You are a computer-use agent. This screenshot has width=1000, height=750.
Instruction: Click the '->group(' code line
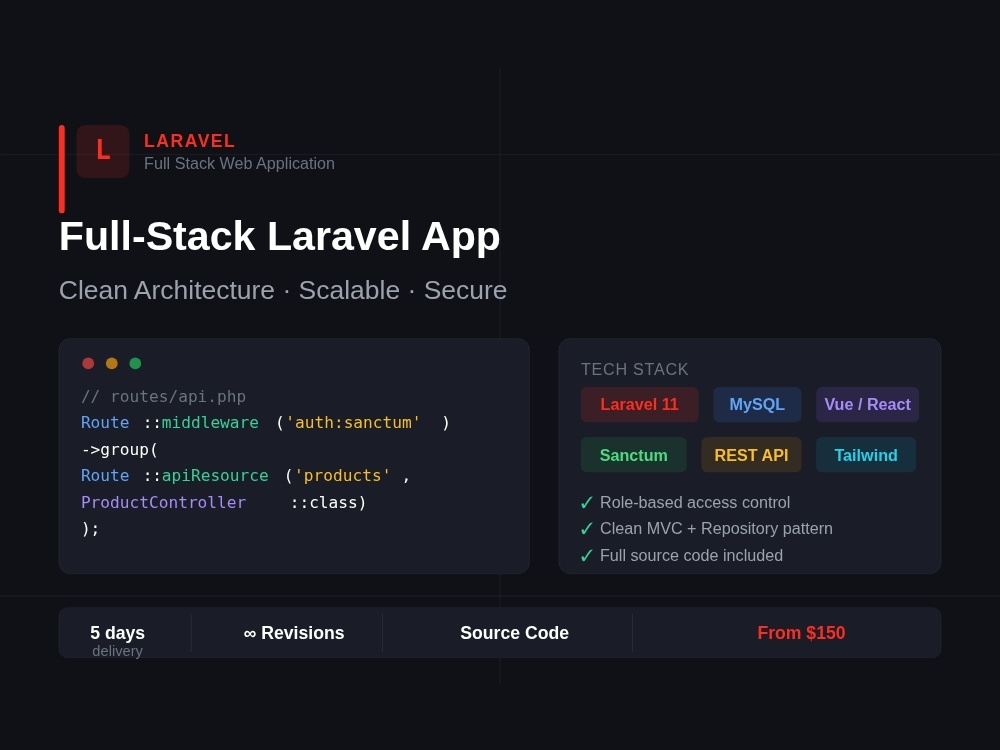pyautogui.click(x=119, y=450)
